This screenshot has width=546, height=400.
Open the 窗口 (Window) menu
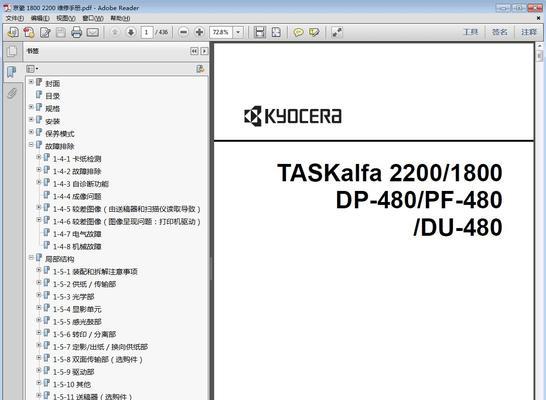[93, 18]
